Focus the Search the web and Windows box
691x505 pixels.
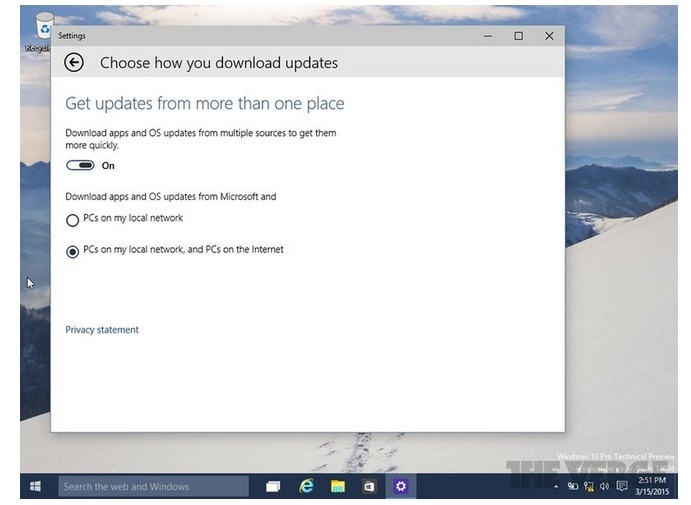point(153,486)
